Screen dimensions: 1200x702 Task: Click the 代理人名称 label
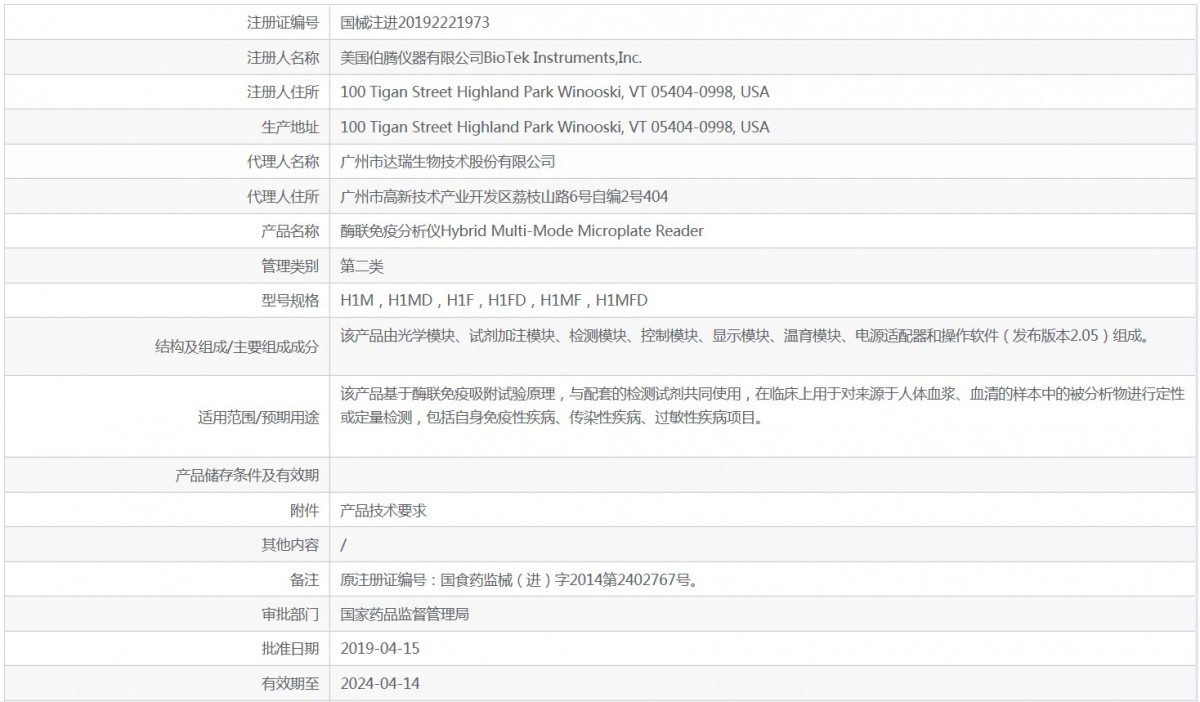pyautogui.click(x=283, y=161)
